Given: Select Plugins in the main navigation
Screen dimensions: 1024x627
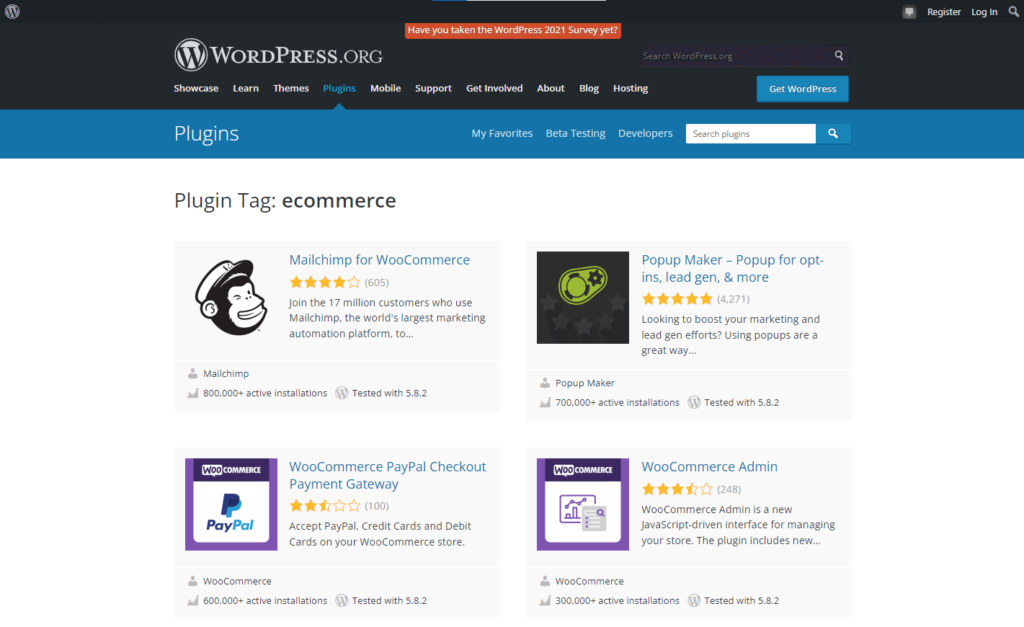Looking at the screenshot, I should pos(339,88).
